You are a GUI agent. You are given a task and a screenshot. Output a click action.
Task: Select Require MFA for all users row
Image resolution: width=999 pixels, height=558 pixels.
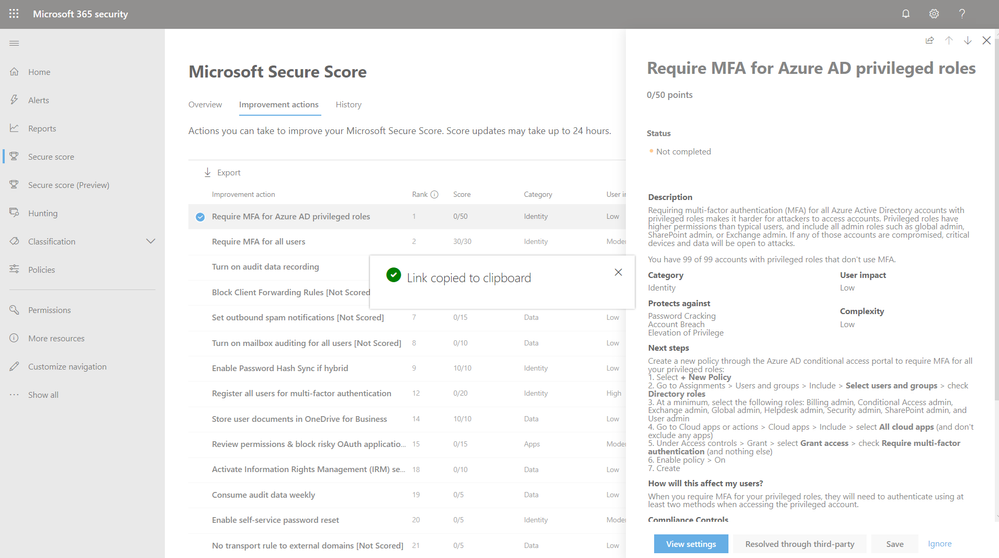pyautogui.click(x=406, y=241)
